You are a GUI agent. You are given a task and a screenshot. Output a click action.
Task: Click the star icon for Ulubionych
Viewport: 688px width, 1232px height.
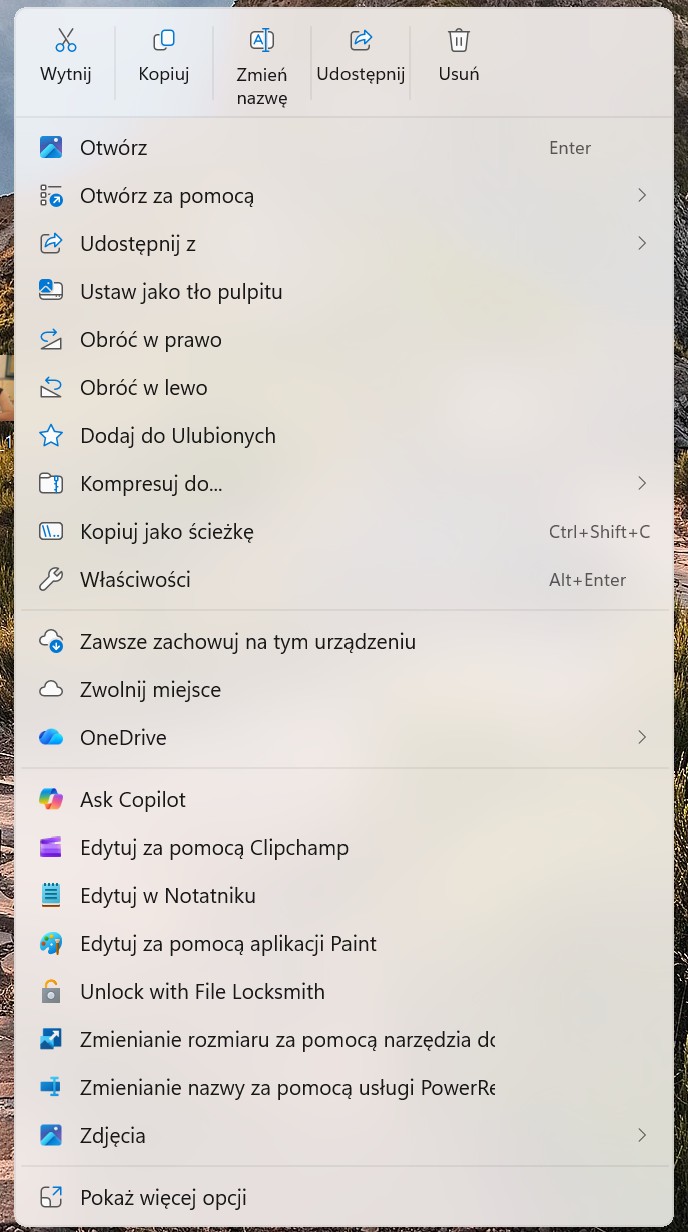tap(51, 436)
